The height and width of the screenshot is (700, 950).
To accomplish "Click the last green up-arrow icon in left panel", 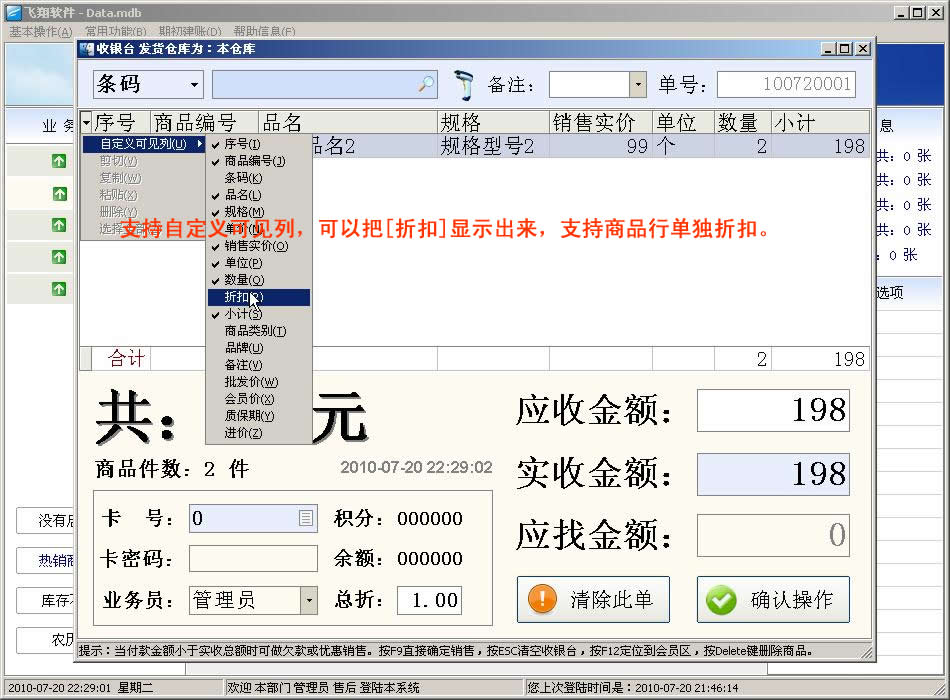I will click(x=59, y=289).
